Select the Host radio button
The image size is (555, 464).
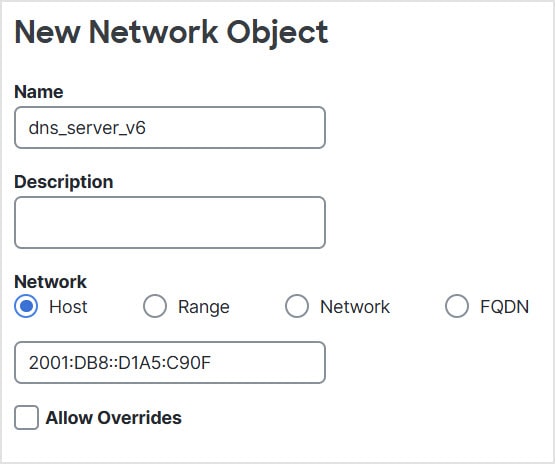click(x=26, y=306)
